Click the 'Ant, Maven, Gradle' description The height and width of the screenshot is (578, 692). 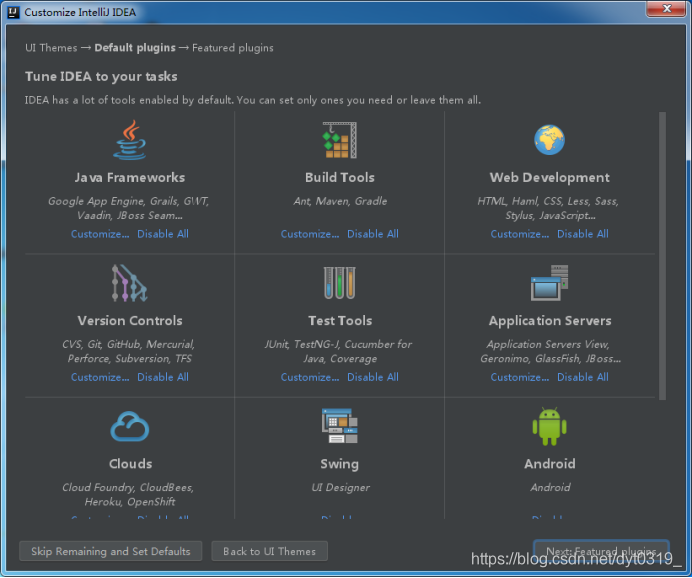coord(340,201)
